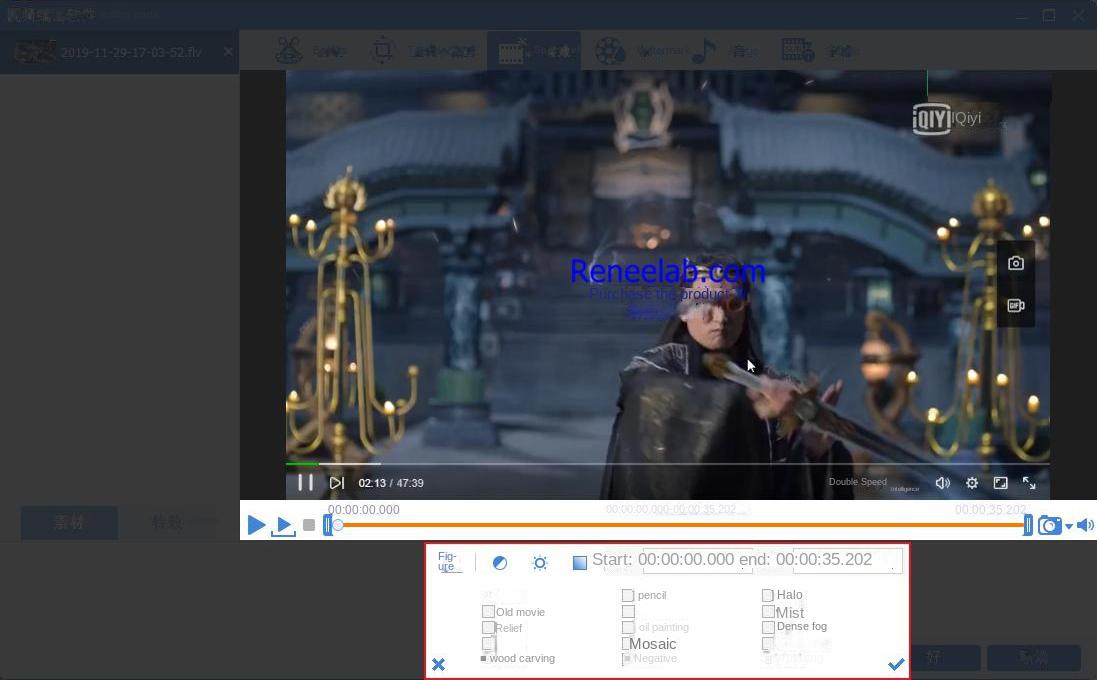Pause the video playback
The height and width of the screenshot is (680, 1097).
coord(307,482)
